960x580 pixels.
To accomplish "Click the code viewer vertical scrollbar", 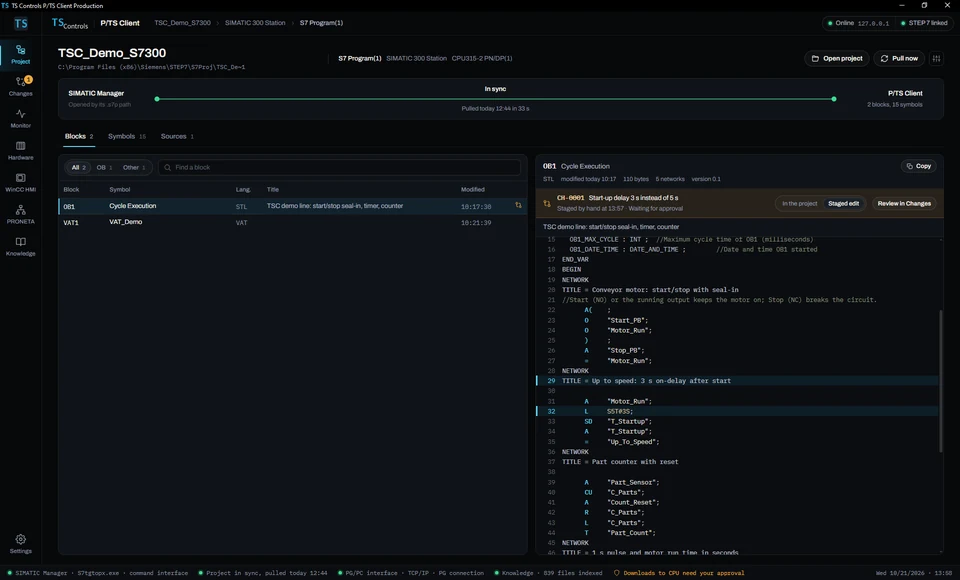I will (x=940, y=381).
